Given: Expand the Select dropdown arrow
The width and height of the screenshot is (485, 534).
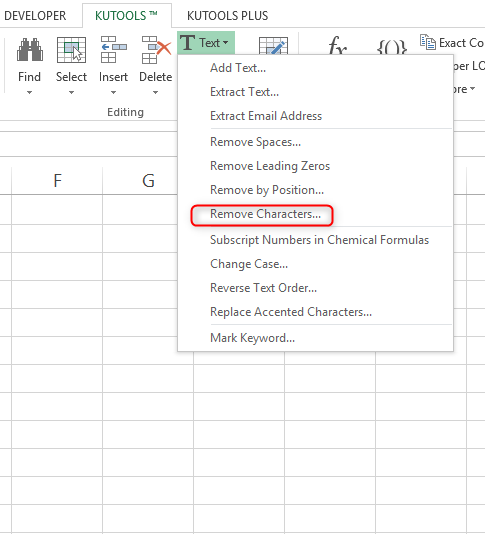Looking at the screenshot, I should 71,92.
